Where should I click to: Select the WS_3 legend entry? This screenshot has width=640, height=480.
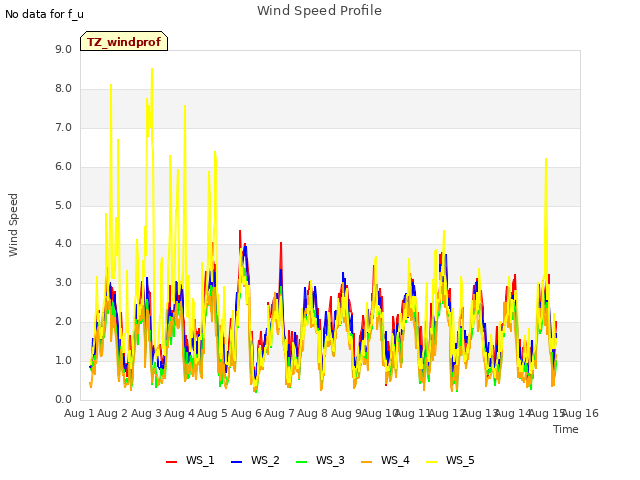[320, 460]
